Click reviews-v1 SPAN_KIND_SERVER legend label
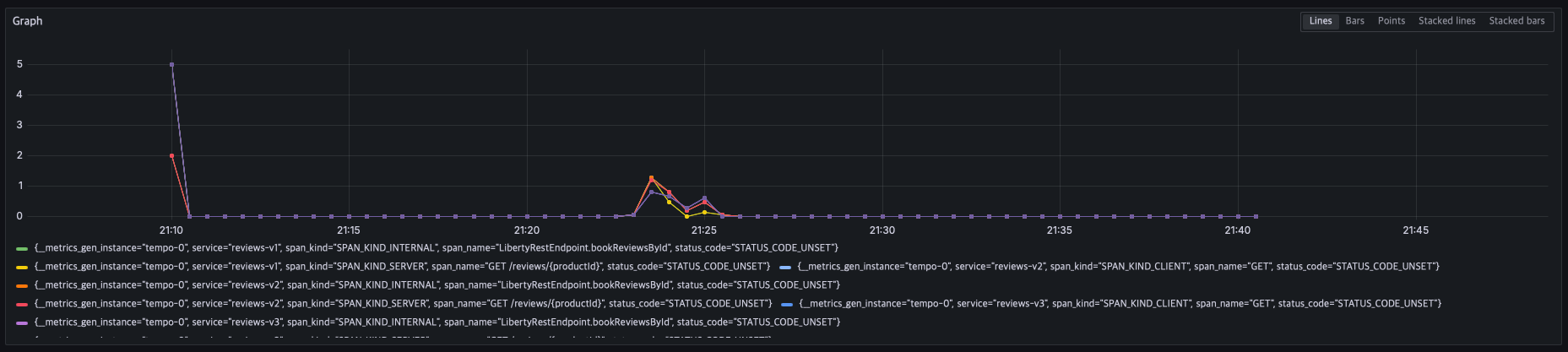 (x=402, y=267)
